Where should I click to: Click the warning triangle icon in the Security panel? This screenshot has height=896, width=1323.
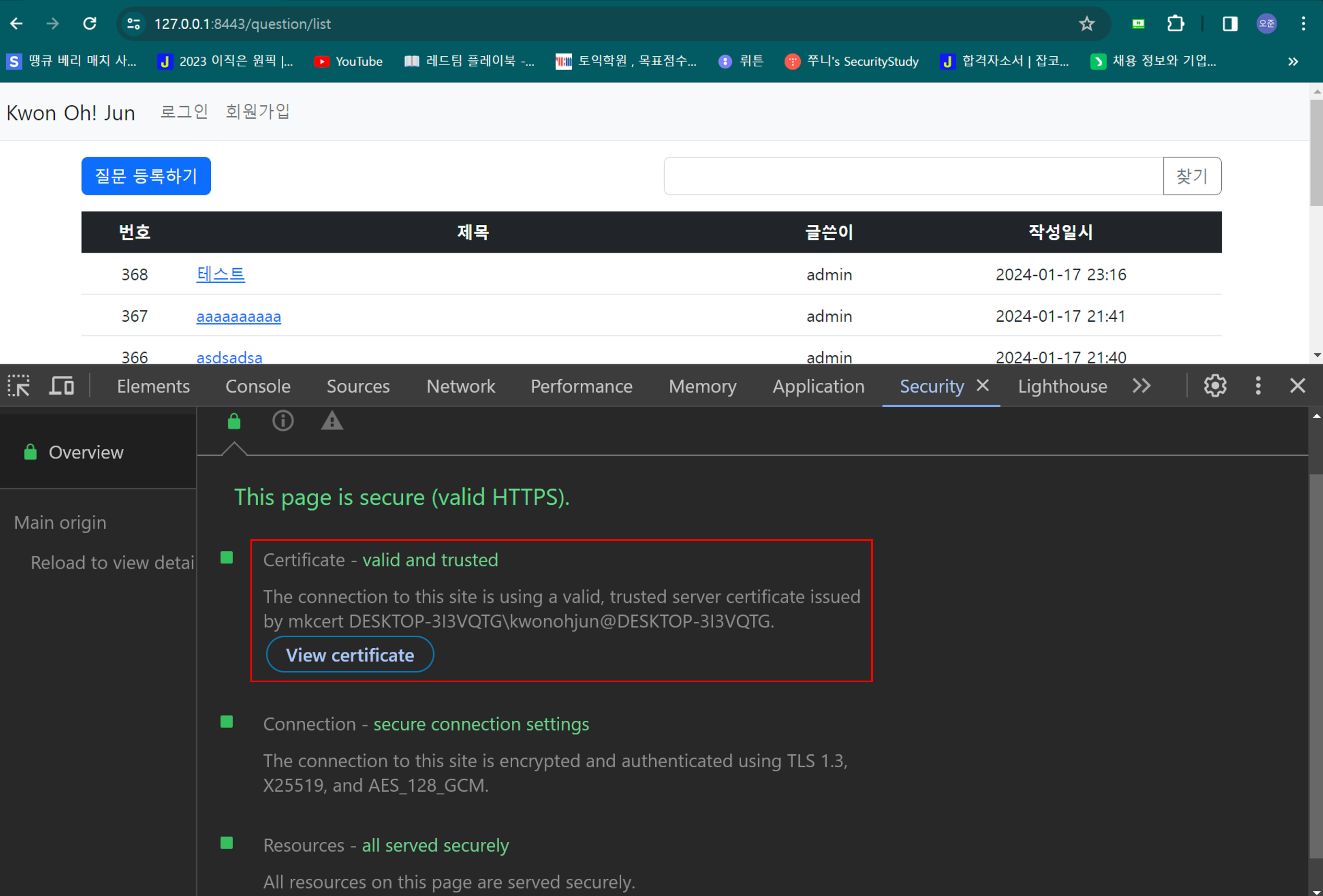[x=332, y=421]
